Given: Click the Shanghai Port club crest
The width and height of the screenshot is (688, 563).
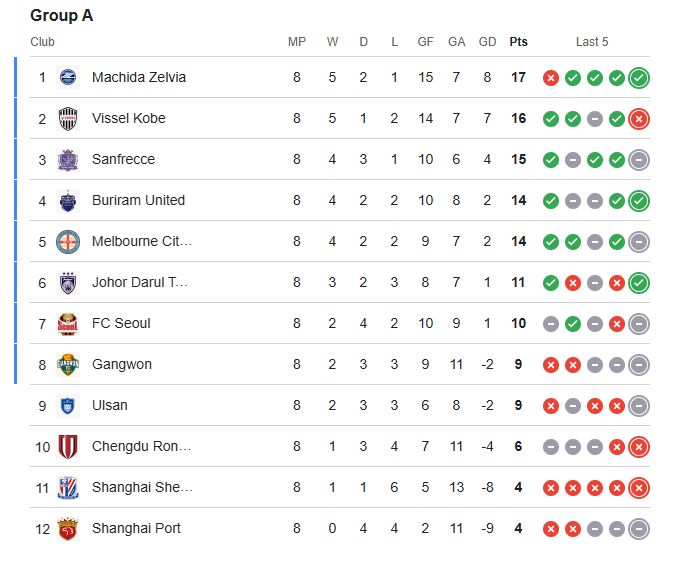Looking at the screenshot, I should pyautogui.click(x=68, y=528).
